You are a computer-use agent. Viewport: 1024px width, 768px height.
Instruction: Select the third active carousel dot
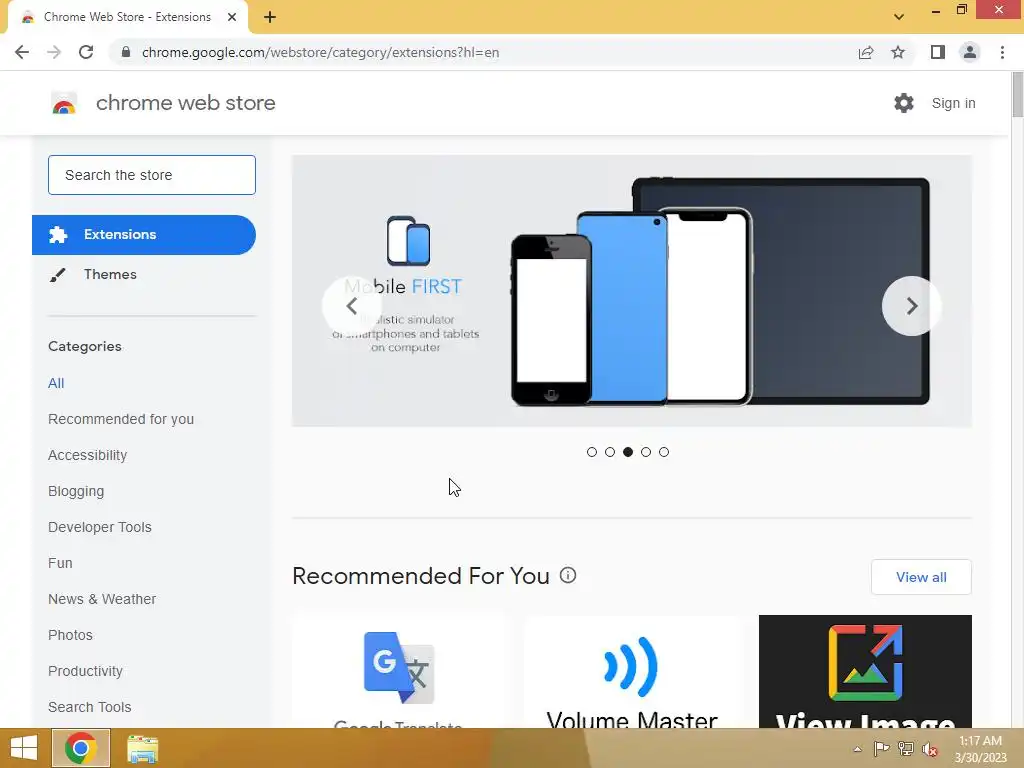click(628, 452)
